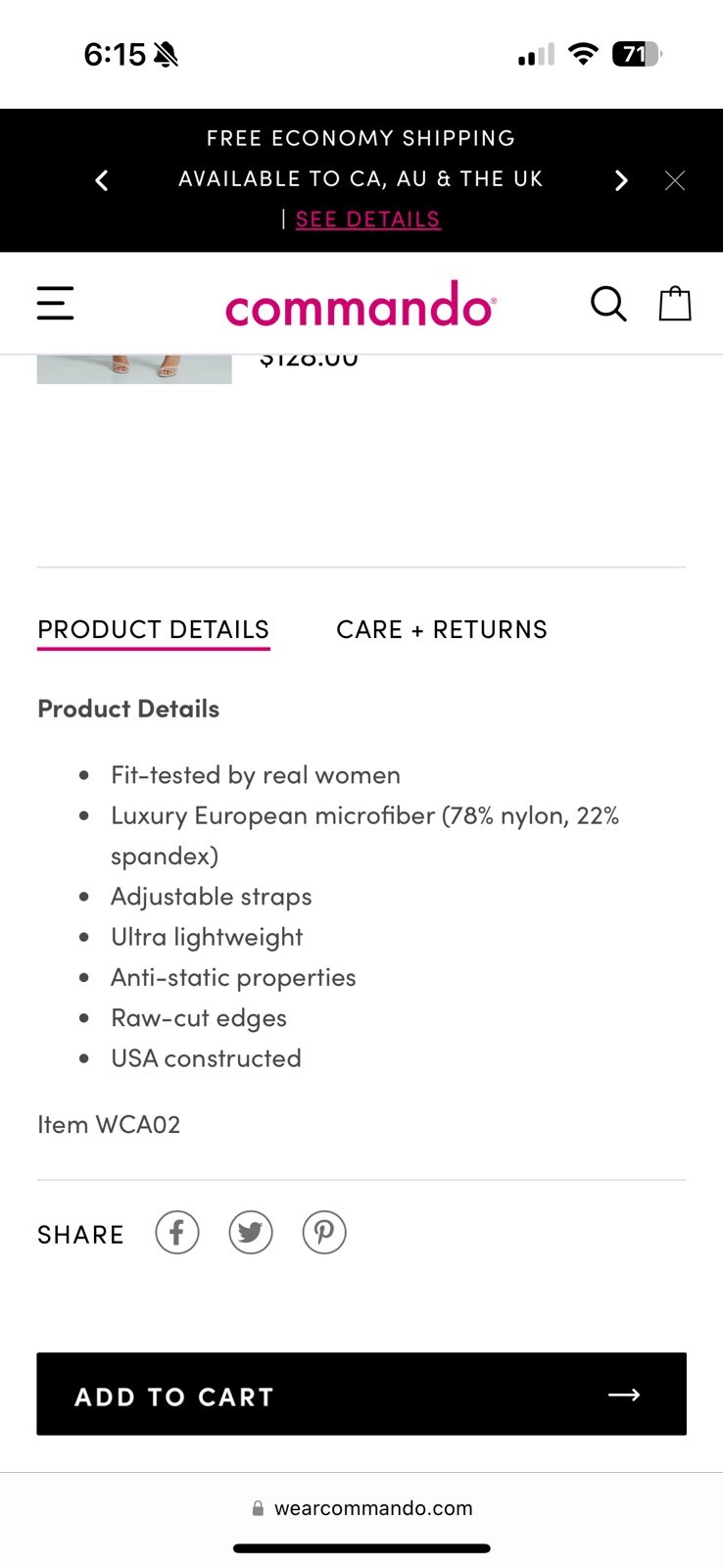Dismiss the free shipping banner

click(x=675, y=180)
